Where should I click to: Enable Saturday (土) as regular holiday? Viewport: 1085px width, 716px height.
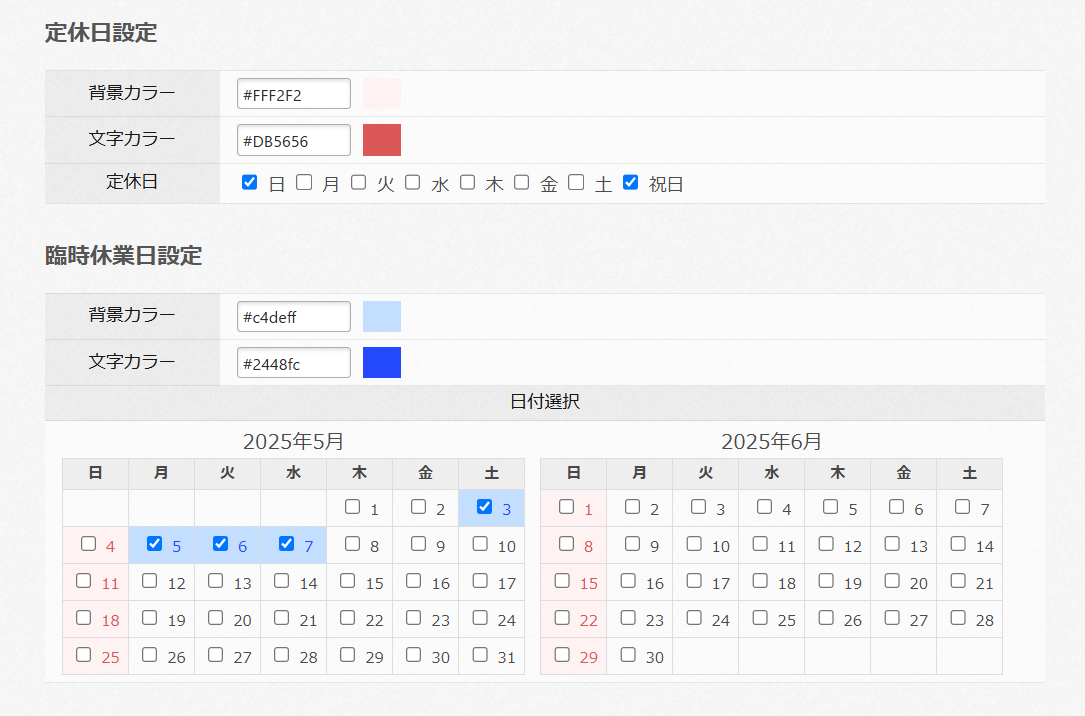click(576, 183)
